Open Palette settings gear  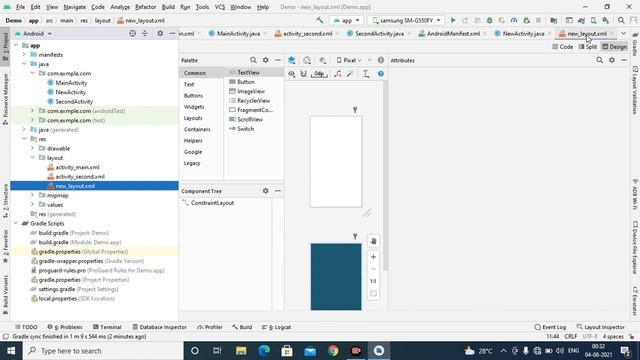click(x=265, y=60)
